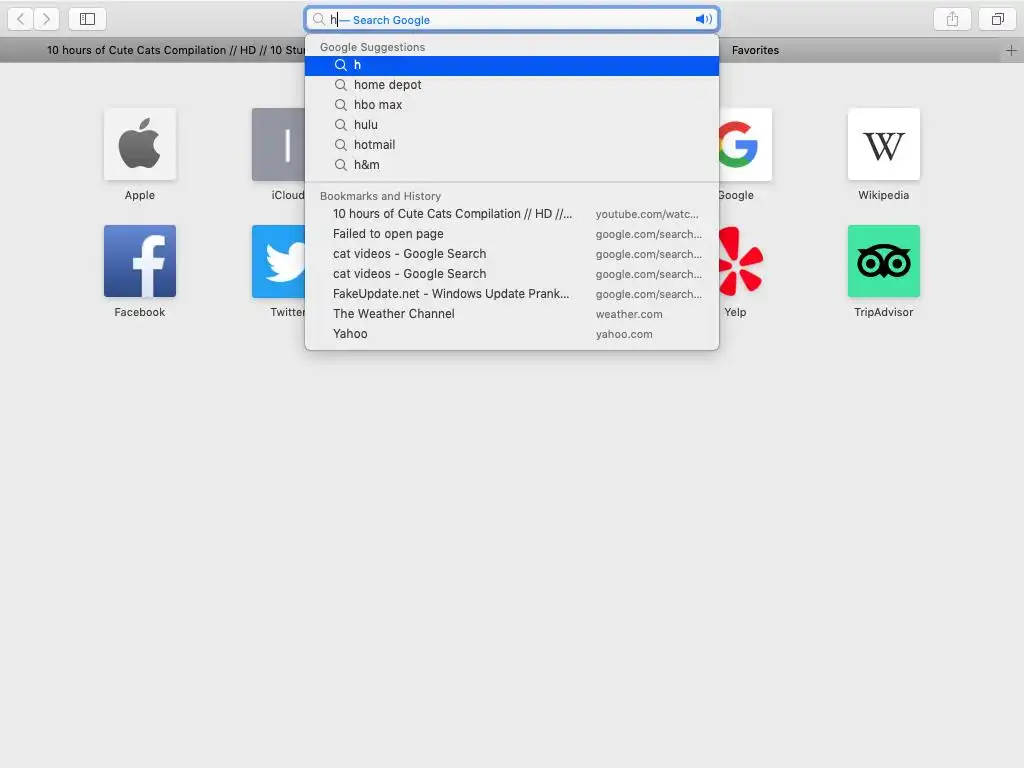Go forward with the forward arrow button
Screen dimensions: 1024x768
[46, 19]
